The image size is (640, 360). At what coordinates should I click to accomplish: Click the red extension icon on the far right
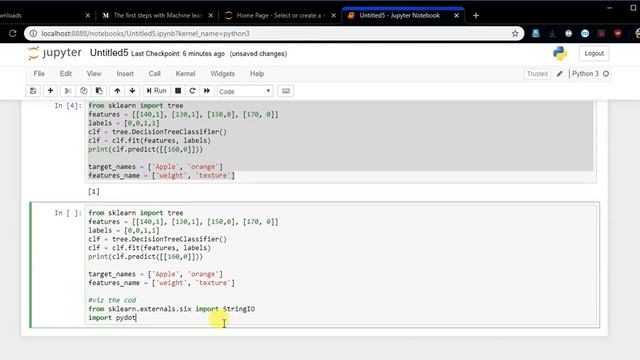pos(618,33)
